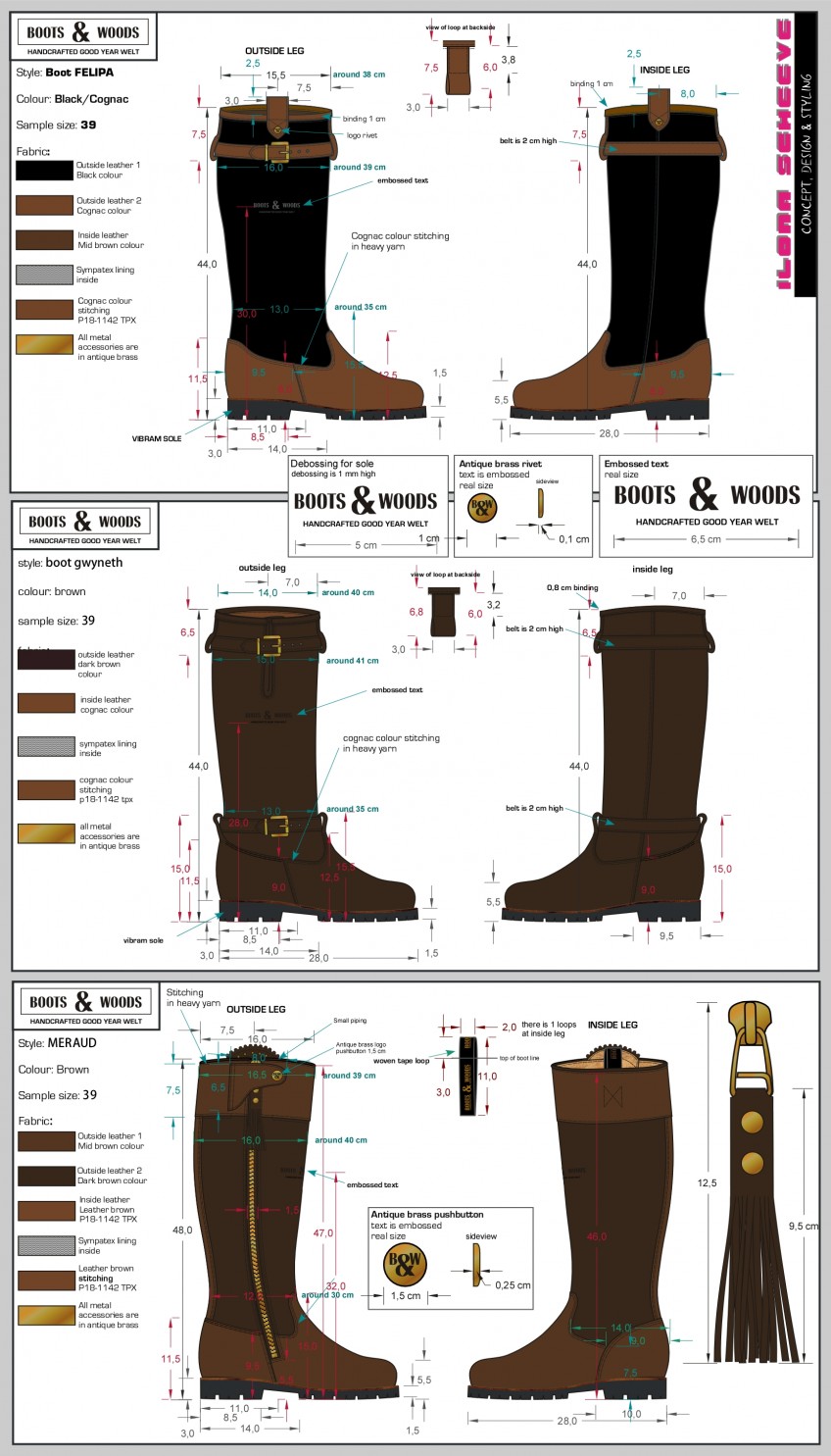Image resolution: width=831 pixels, height=1456 pixels.
Task: Click the Gwyneth backside loop drawing
Action: (x=444, y=612)
